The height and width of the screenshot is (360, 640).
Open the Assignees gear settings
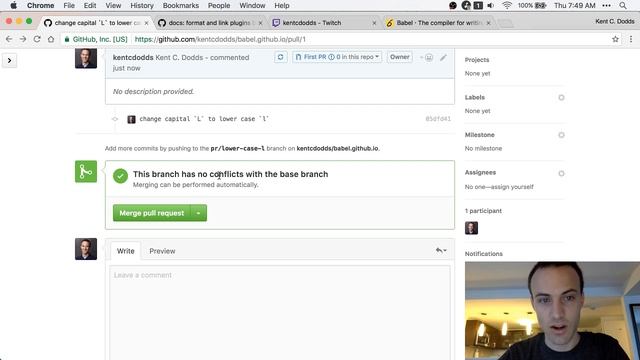pyautogui.click(x=561, y=173)
